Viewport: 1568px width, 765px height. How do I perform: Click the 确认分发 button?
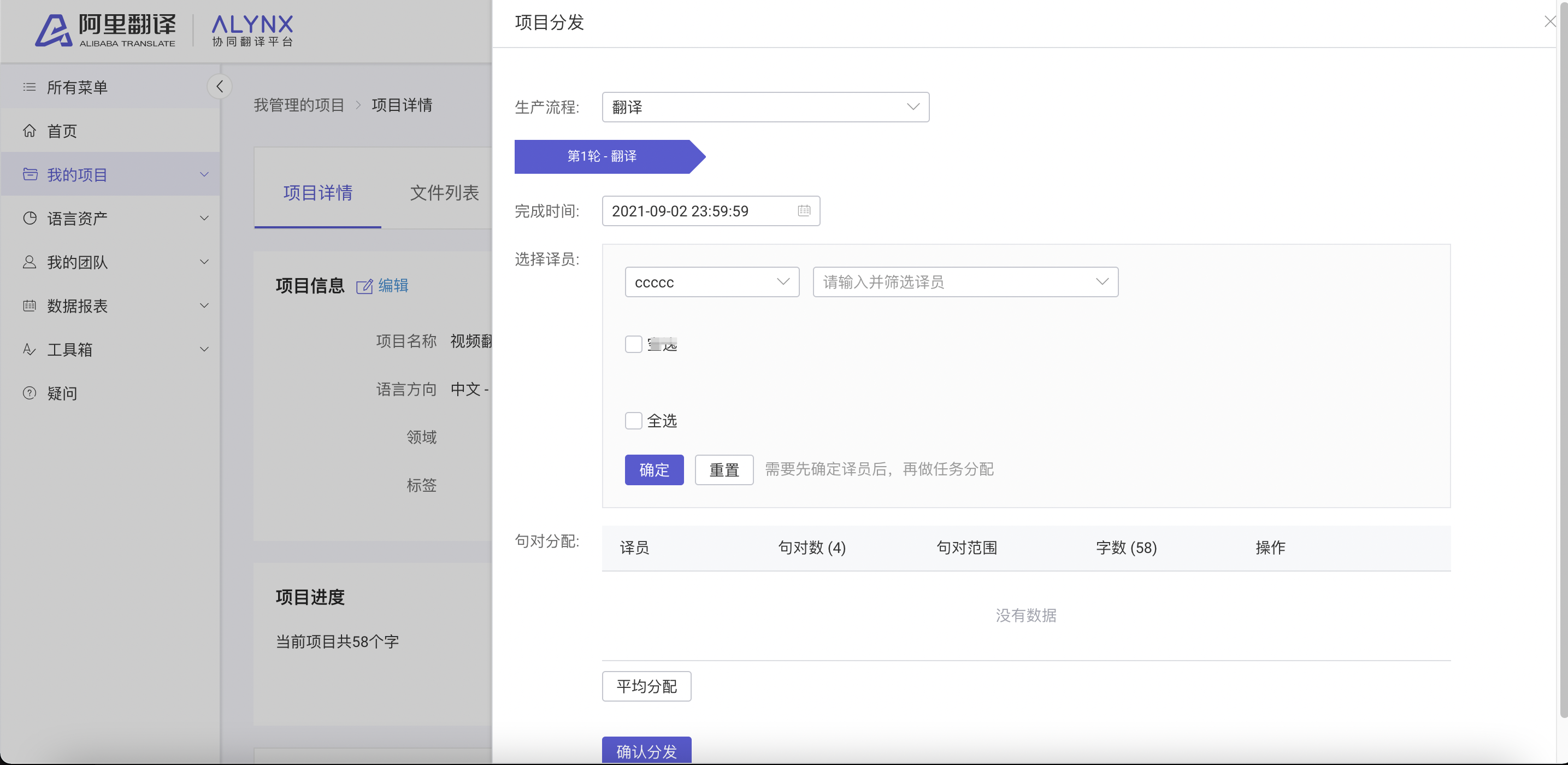click(x=646, y=750)
